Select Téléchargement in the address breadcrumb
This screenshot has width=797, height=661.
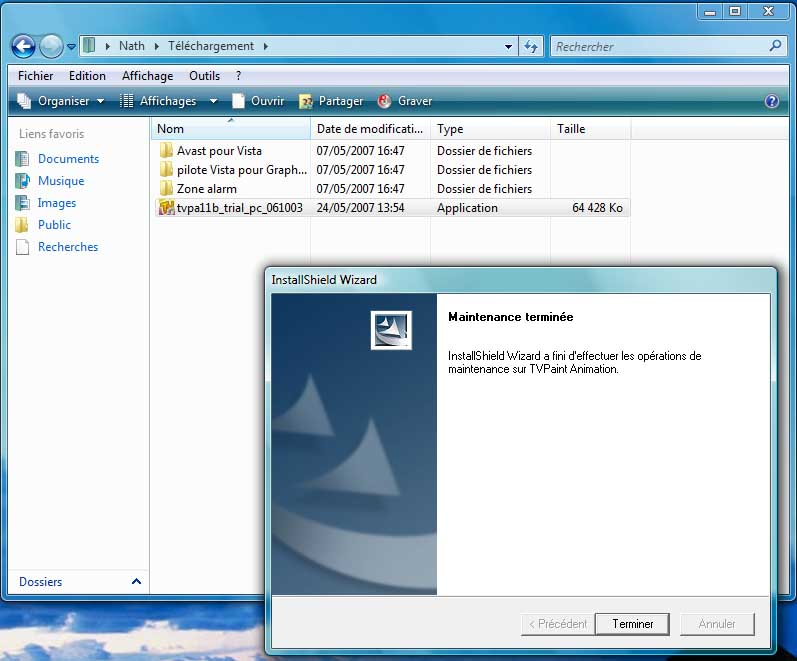click(x=211, y=46)
